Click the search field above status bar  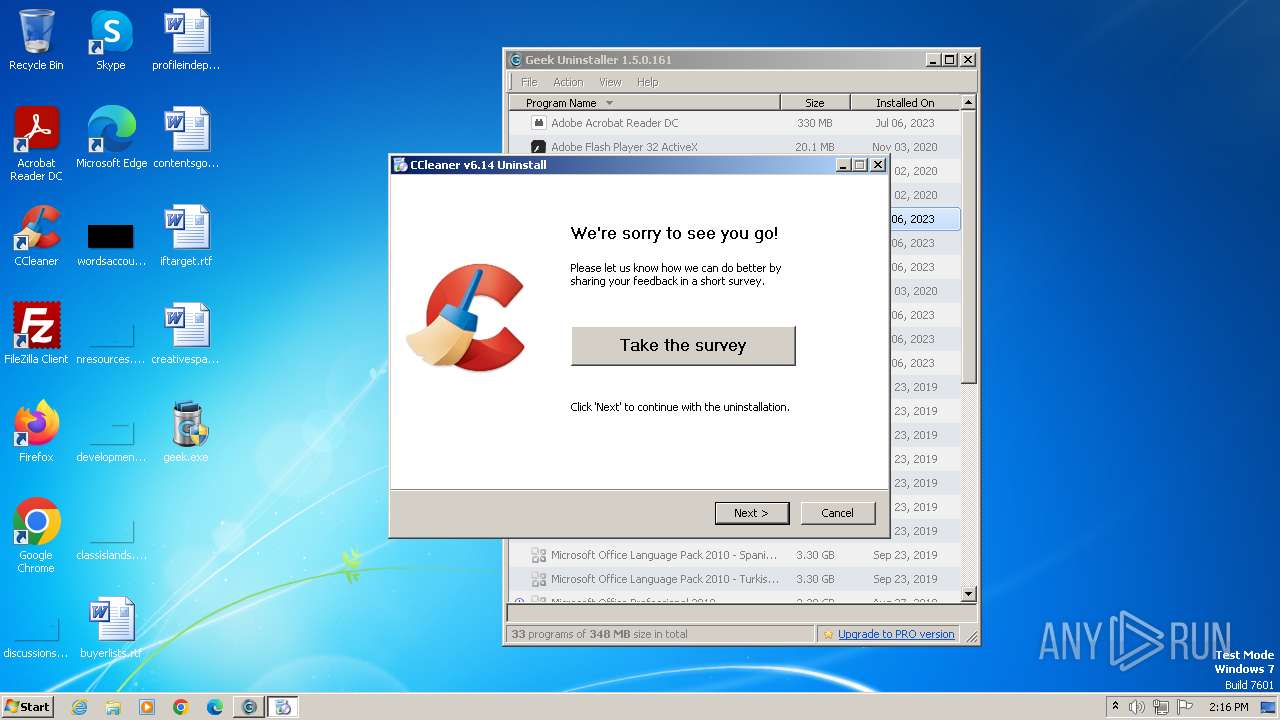click(x=740, y=612)
